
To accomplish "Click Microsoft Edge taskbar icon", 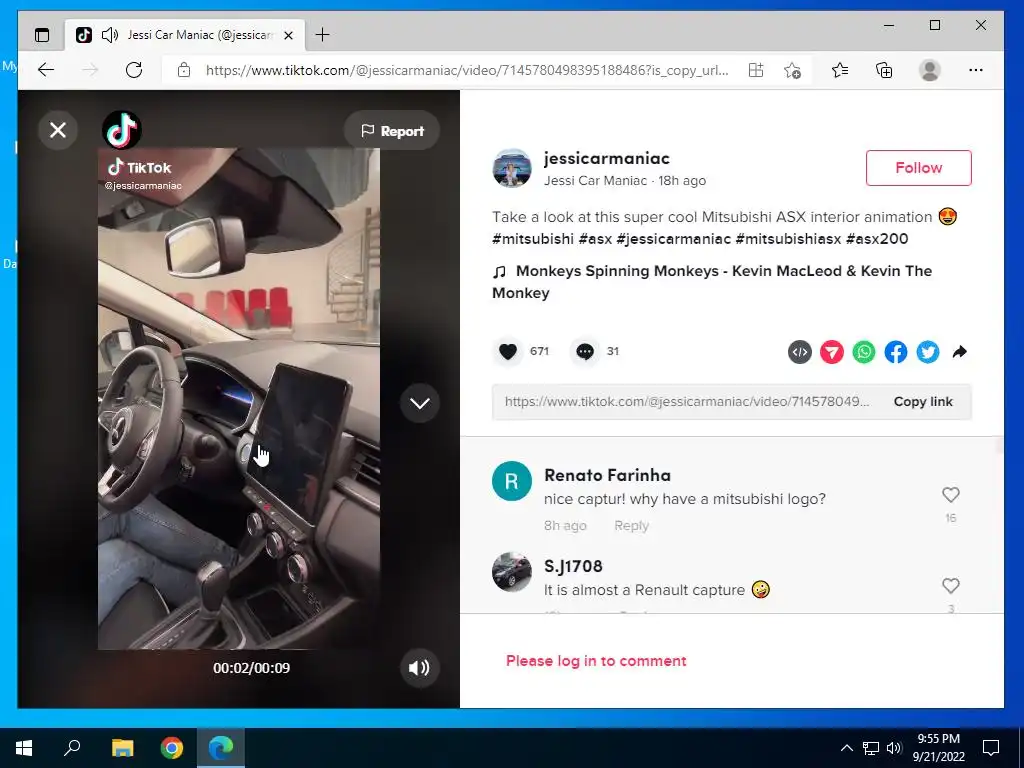I will click(221, 748).
